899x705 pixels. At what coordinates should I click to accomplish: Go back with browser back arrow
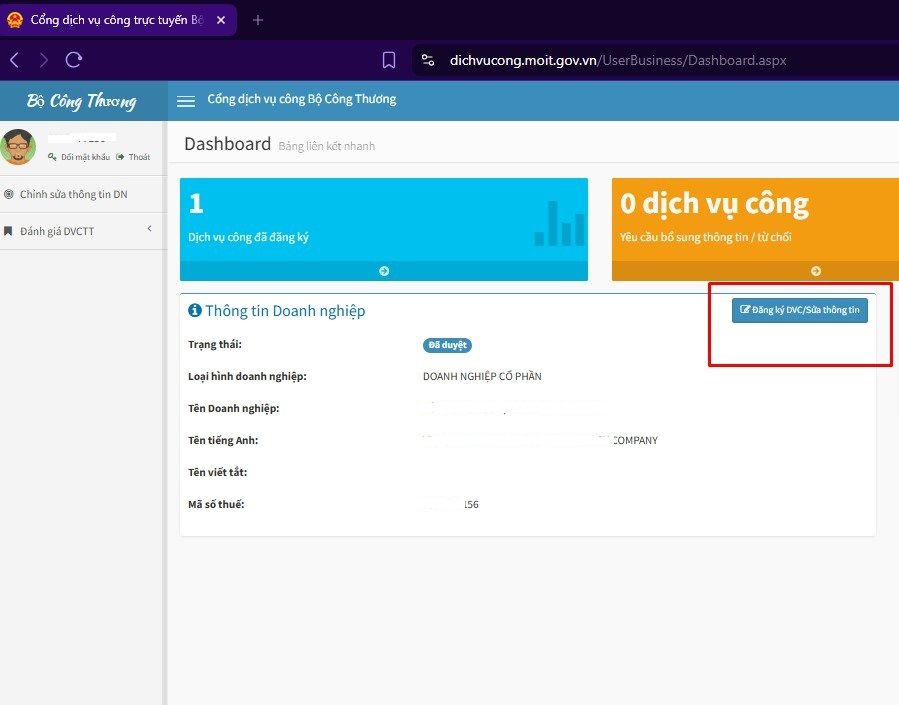tap(14, 60)
